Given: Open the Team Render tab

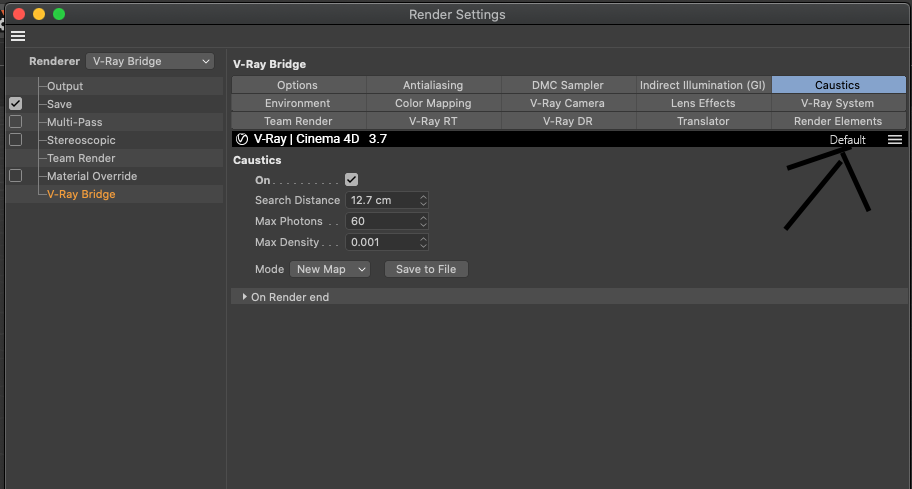Looking at the screenshot, I should pyautogui.click(x=298, y=121).
